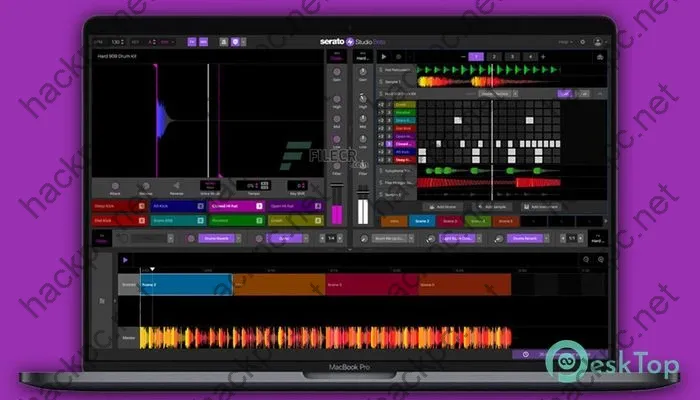Open dropdown beside the Light Room effect slot
700x400 pixels.
479,238
